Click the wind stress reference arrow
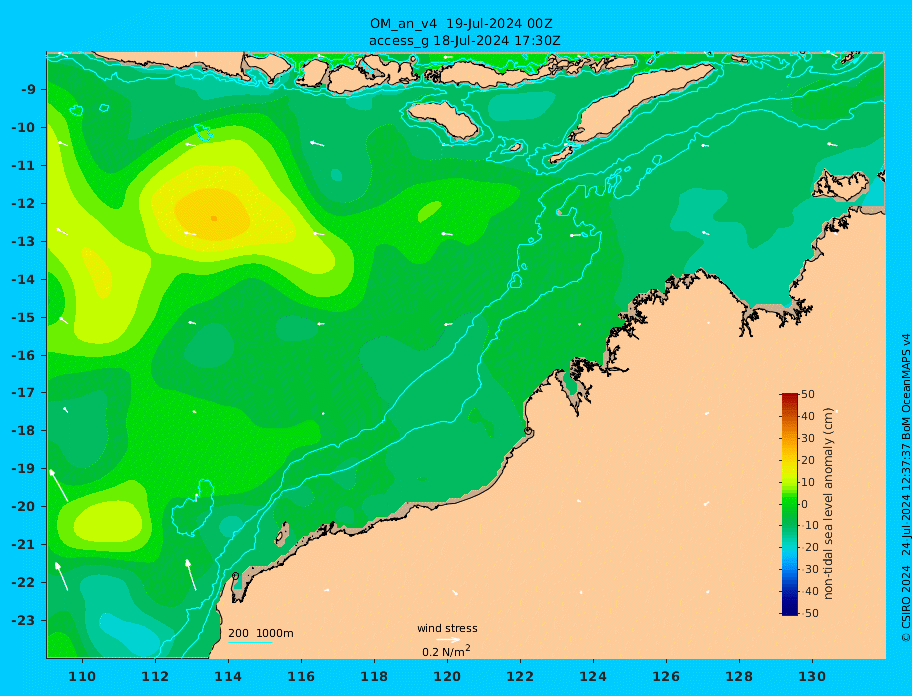The image size is (912, 696). click(x=448, y=640)
